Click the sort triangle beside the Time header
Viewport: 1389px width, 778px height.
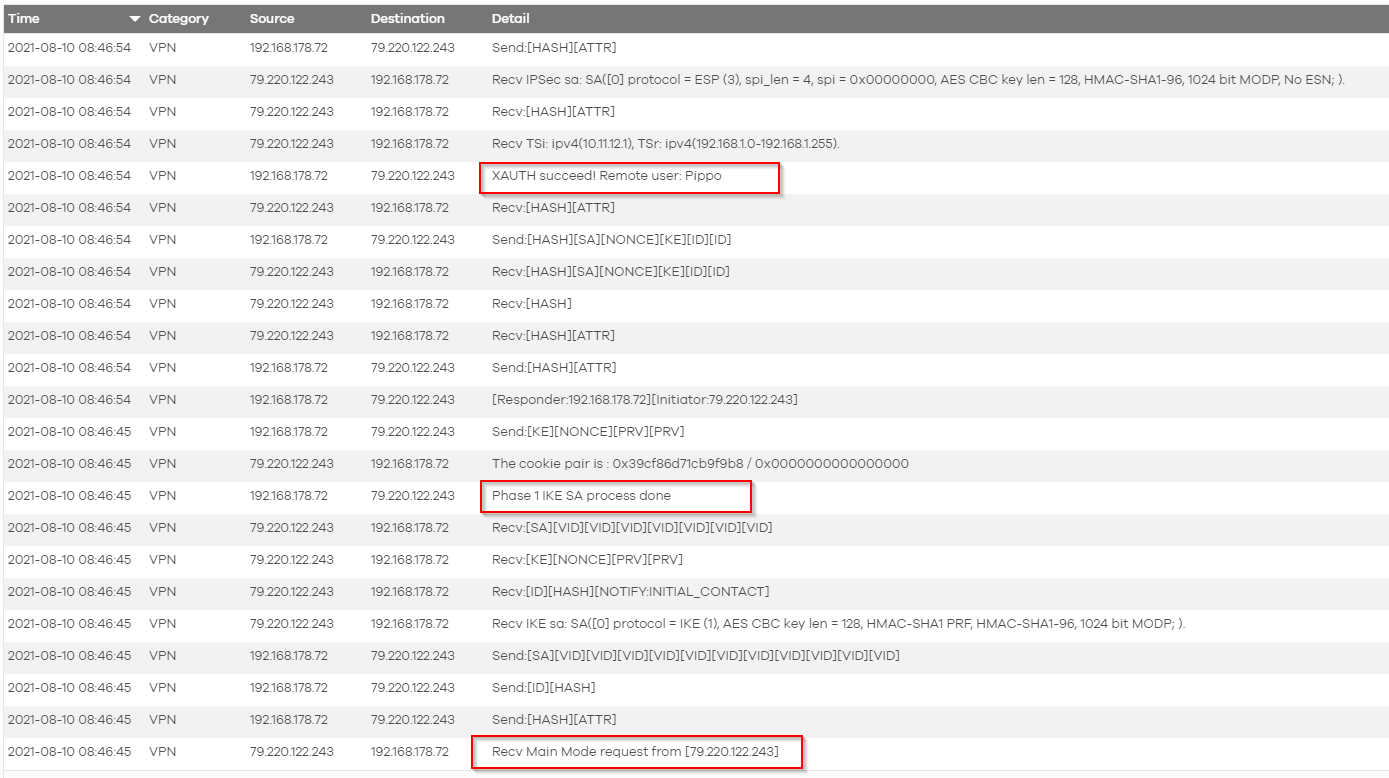pos(134,18)
